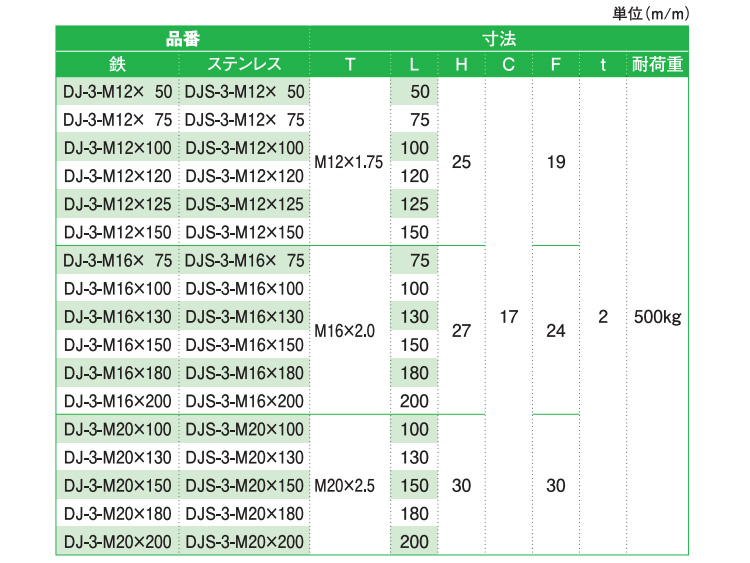750x563 pixels.
Task: Select the 単位(m/m) unit label
Action: tap(651, 13)
